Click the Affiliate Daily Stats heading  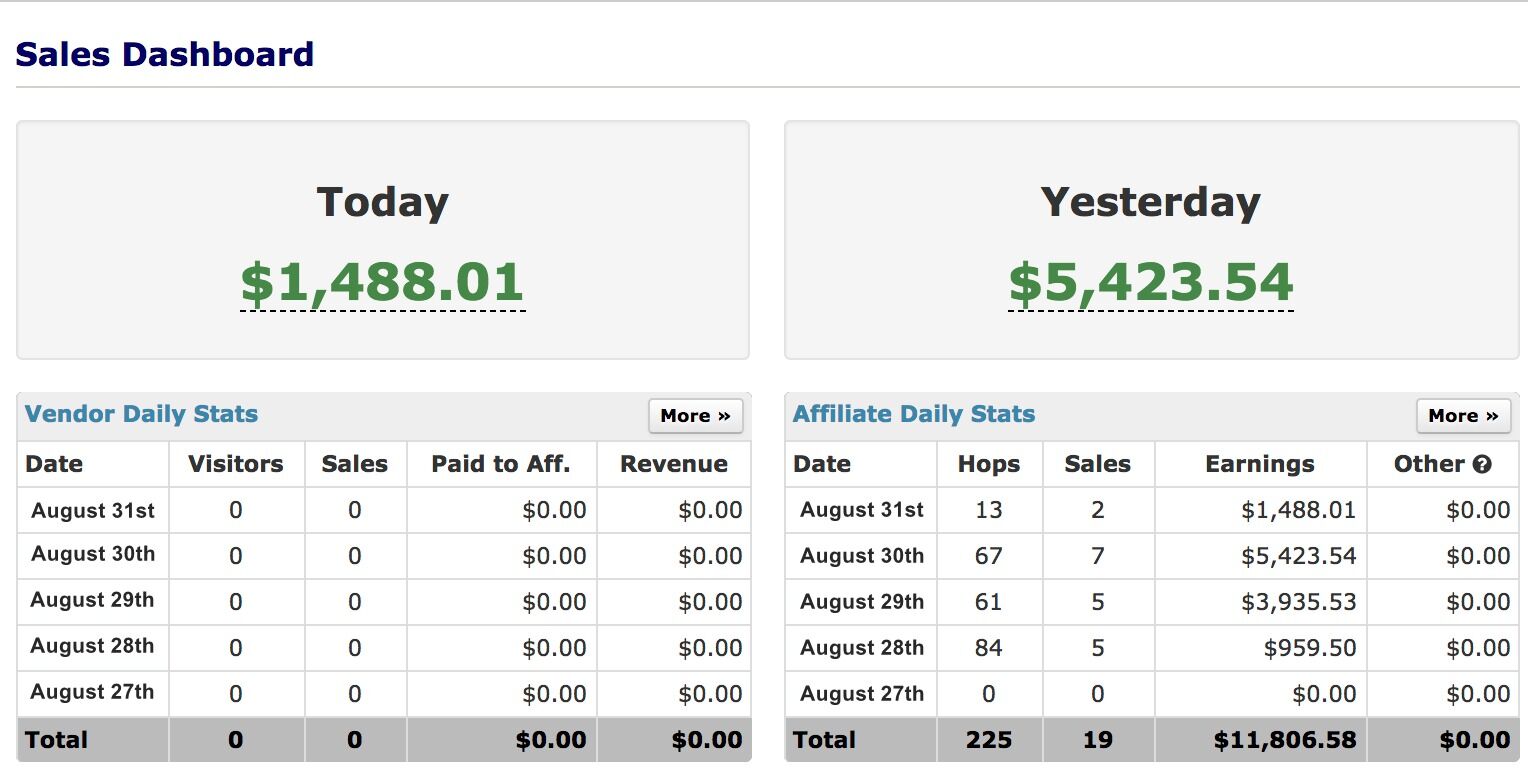pyautogui.click(x=914, y=414)
